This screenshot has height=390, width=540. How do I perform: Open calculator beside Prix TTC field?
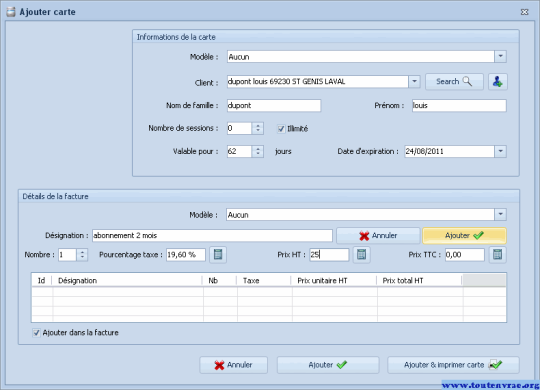tap(498, 255)
